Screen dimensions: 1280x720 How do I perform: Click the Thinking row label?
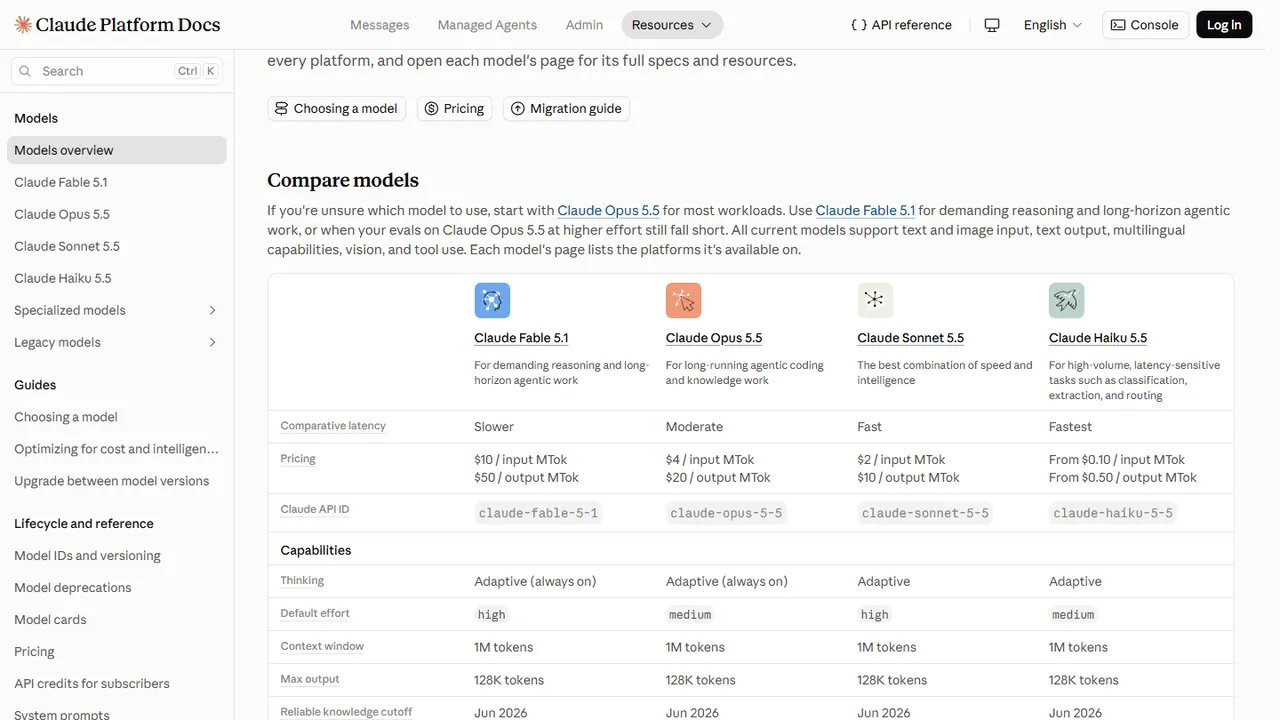tap(302, 580)
